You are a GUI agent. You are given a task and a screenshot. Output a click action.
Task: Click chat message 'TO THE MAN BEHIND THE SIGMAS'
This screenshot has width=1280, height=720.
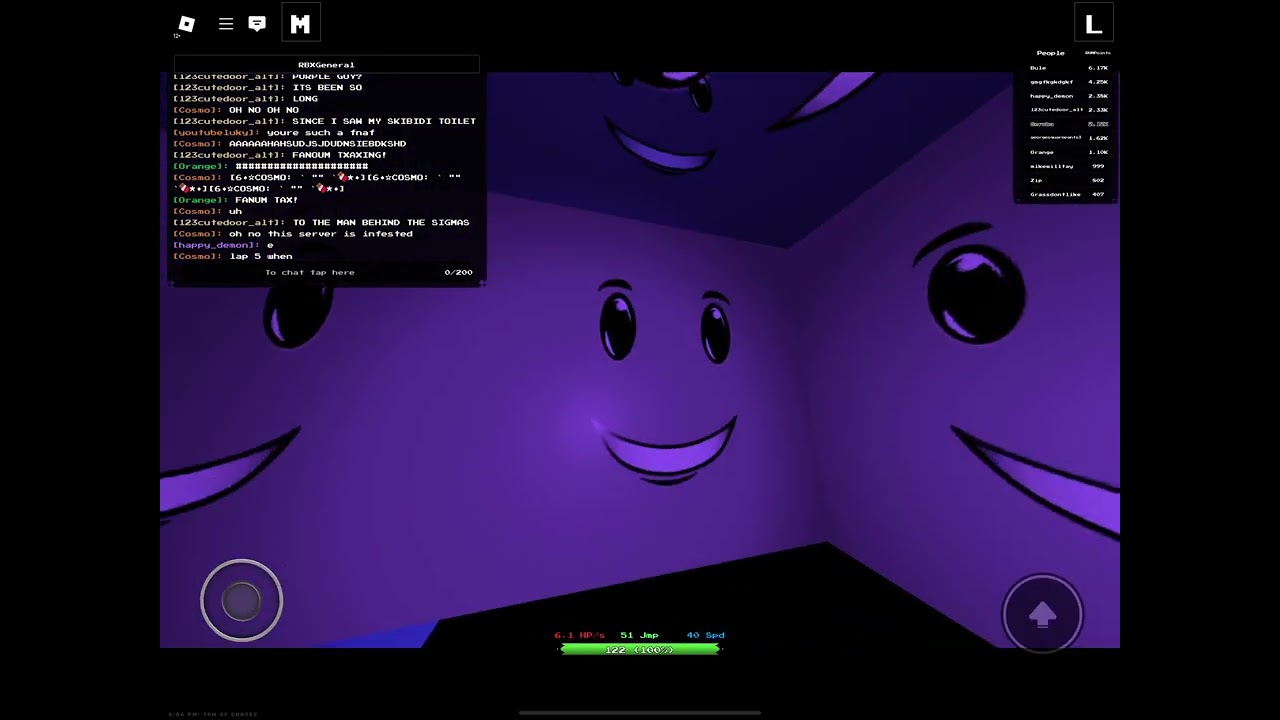point(381,222)
